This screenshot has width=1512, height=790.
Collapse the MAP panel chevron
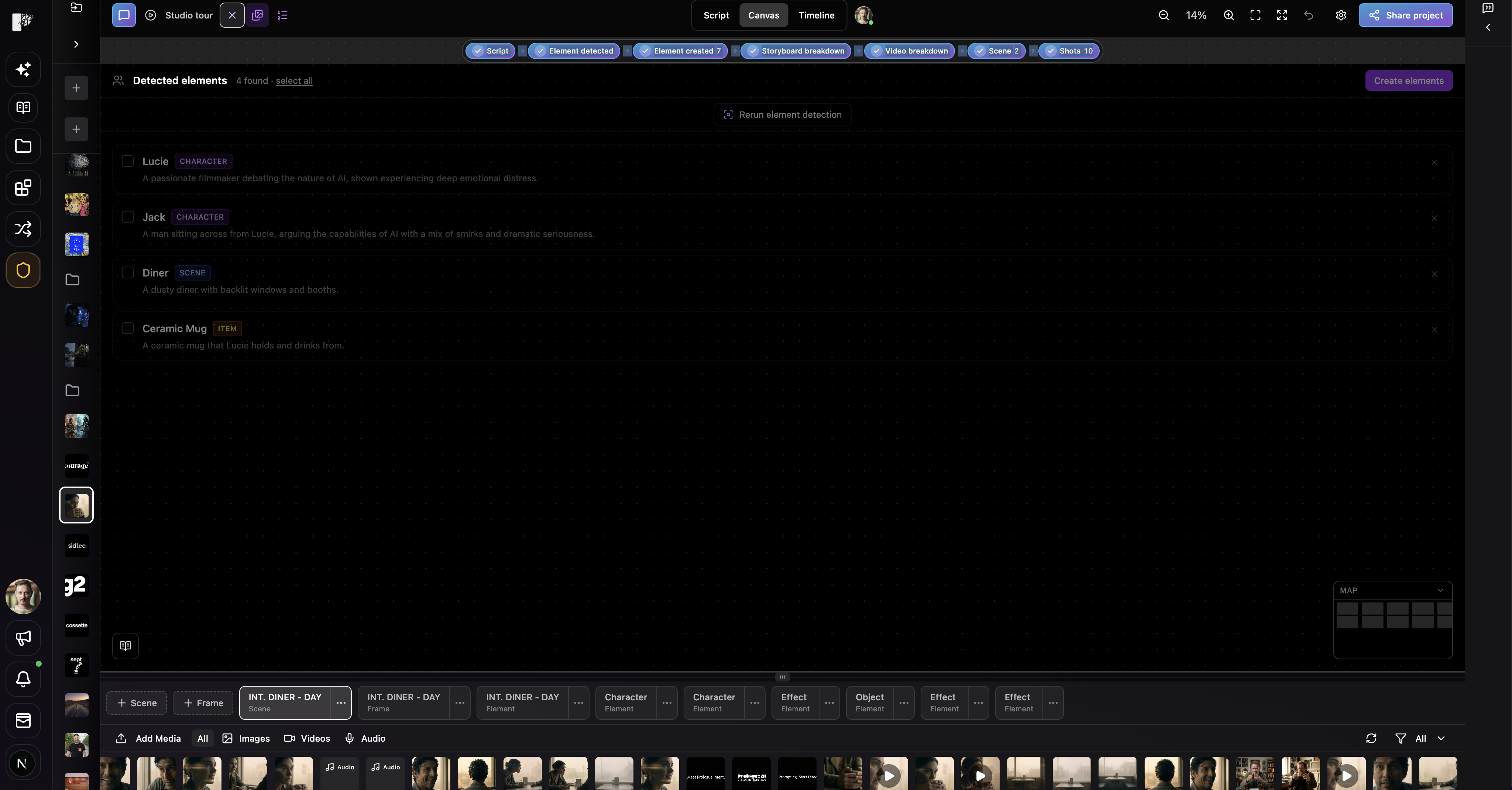(x=1440, y=590)
